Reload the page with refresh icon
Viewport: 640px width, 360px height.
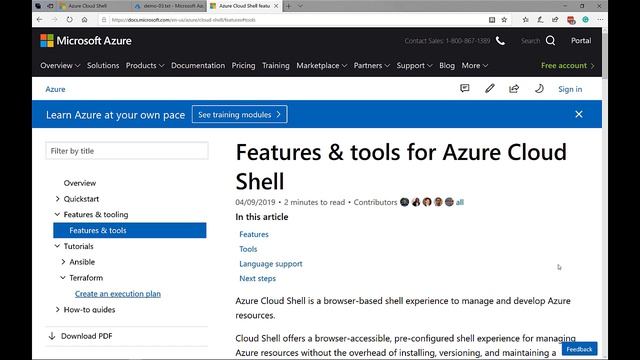click(69, 20)
